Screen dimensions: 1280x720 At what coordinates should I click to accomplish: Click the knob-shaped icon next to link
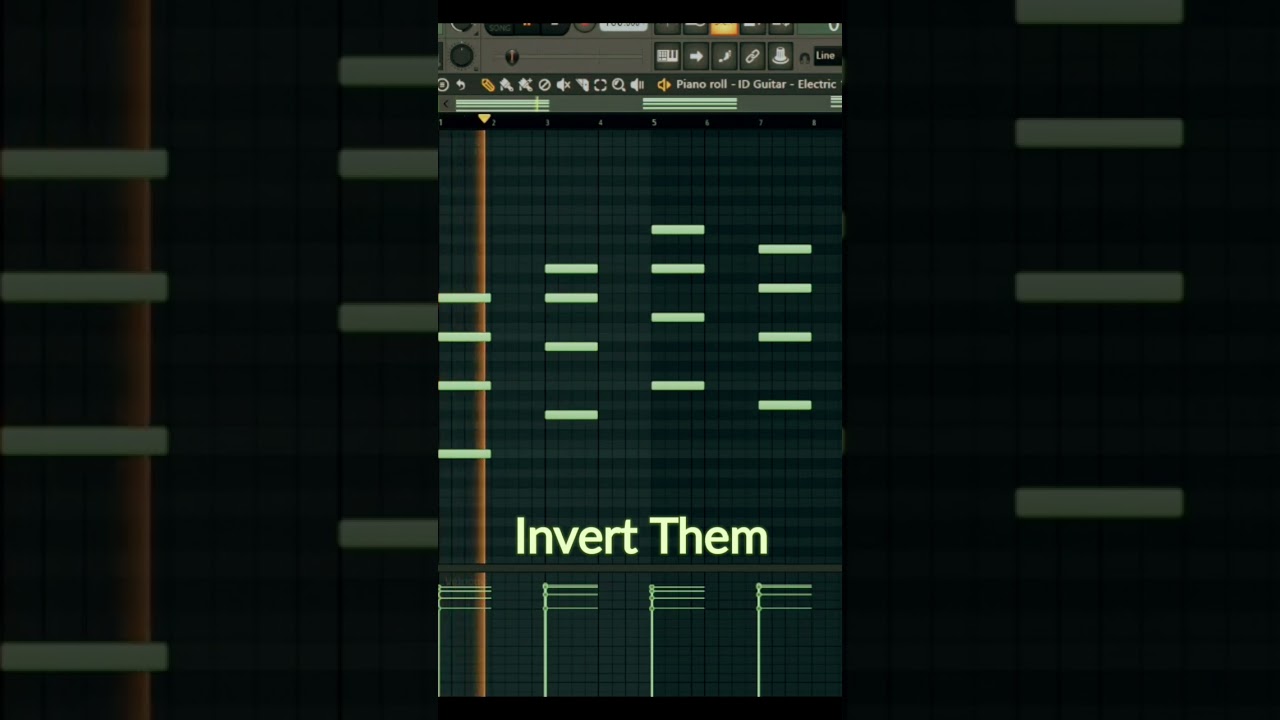coord(780,56)
